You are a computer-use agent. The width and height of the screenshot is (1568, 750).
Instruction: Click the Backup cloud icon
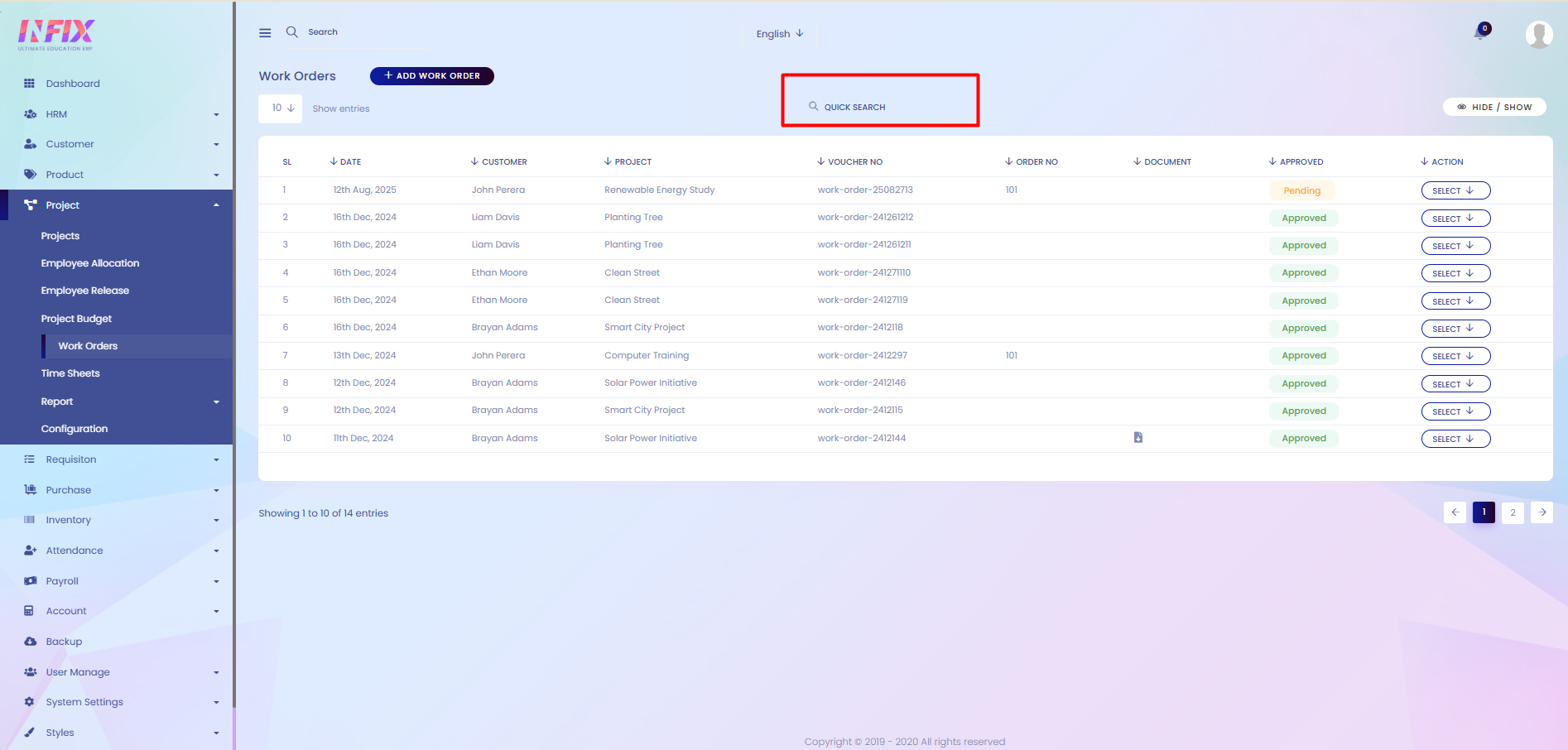click(x=30, y=642)
